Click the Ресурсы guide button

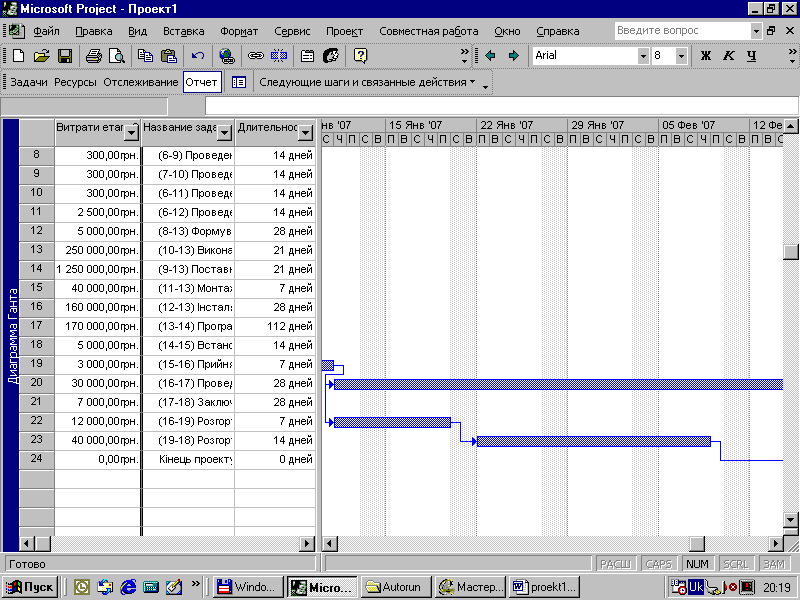pos(75,82)
